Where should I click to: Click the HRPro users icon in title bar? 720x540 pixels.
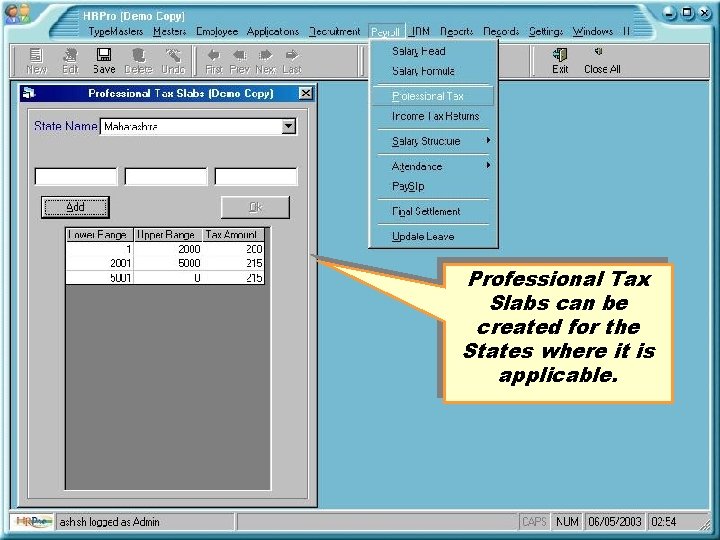[17, 13]
